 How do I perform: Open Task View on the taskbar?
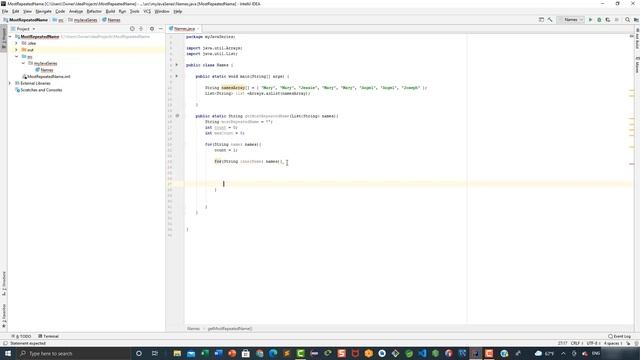pos(155,353)
